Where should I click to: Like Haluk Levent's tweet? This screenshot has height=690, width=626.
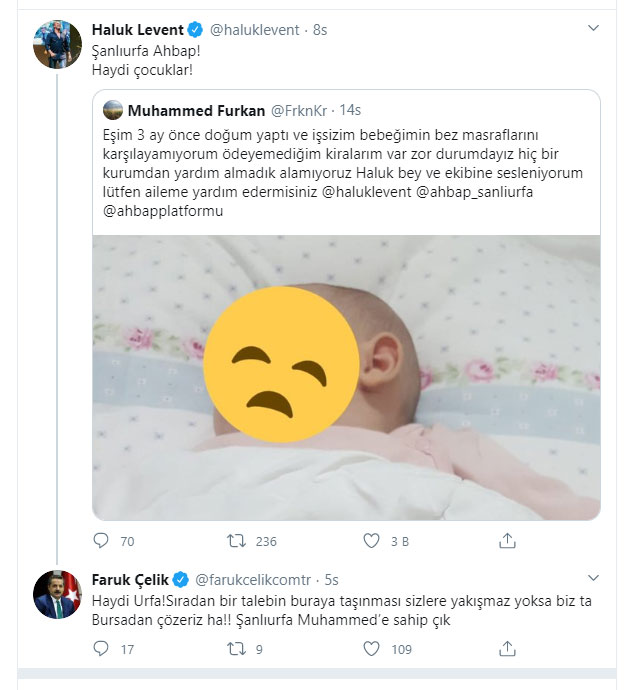[372, 541]
